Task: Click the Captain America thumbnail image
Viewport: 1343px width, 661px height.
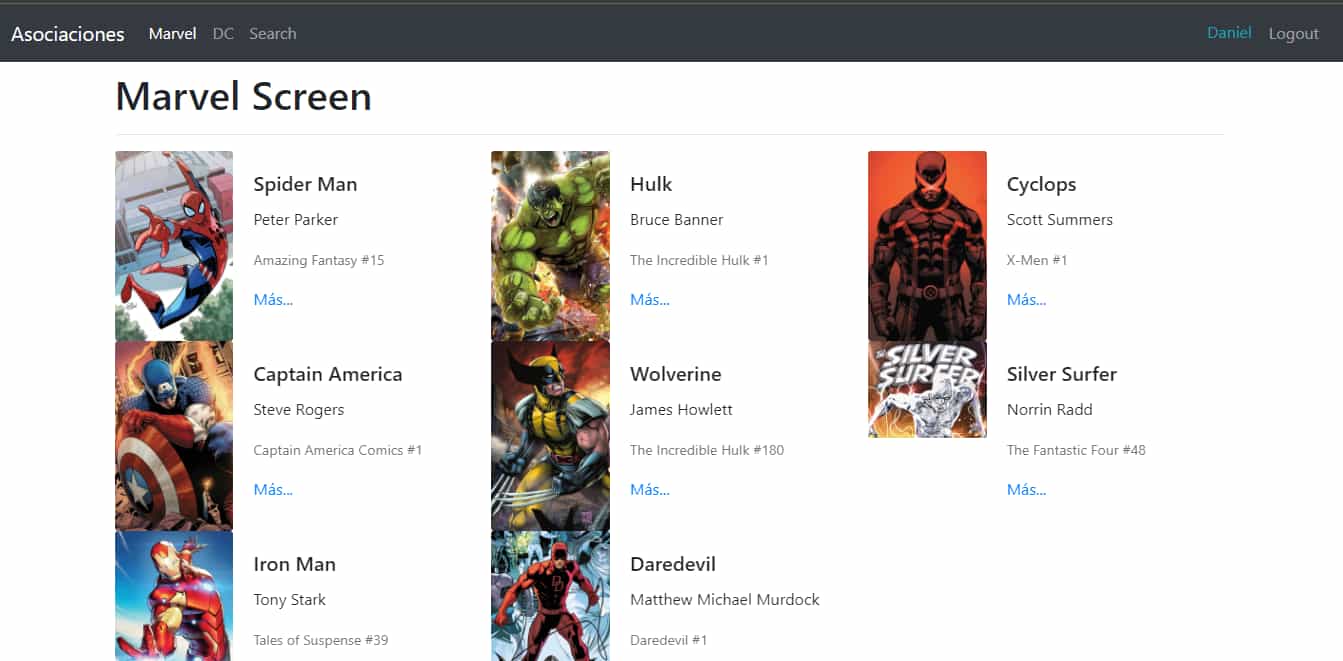Action: (x=174, y=436)
